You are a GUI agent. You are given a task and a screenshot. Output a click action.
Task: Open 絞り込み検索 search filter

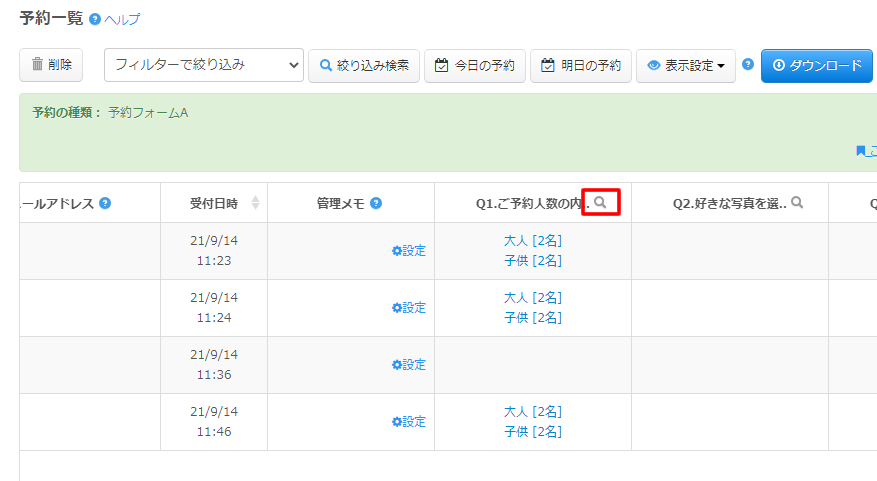point(364,65)
